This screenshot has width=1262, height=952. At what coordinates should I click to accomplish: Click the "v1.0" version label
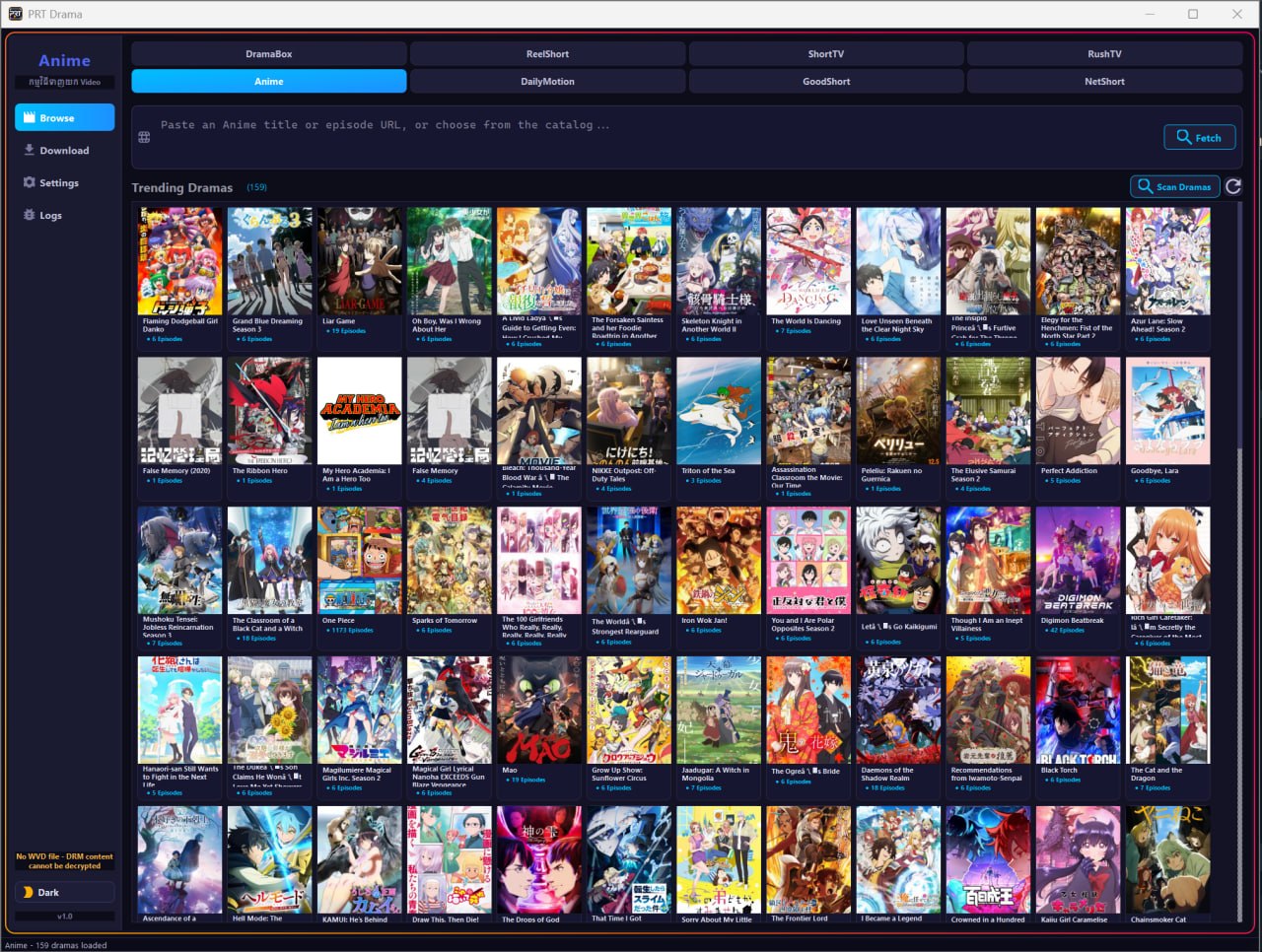[65, 917]
